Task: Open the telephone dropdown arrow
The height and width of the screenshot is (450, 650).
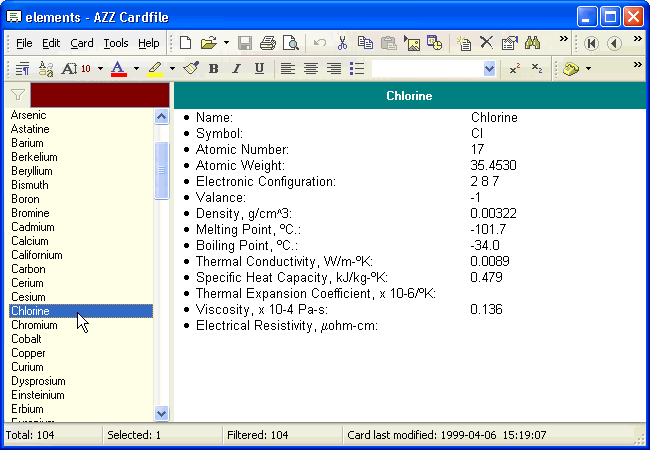Action: click(588, 69)
